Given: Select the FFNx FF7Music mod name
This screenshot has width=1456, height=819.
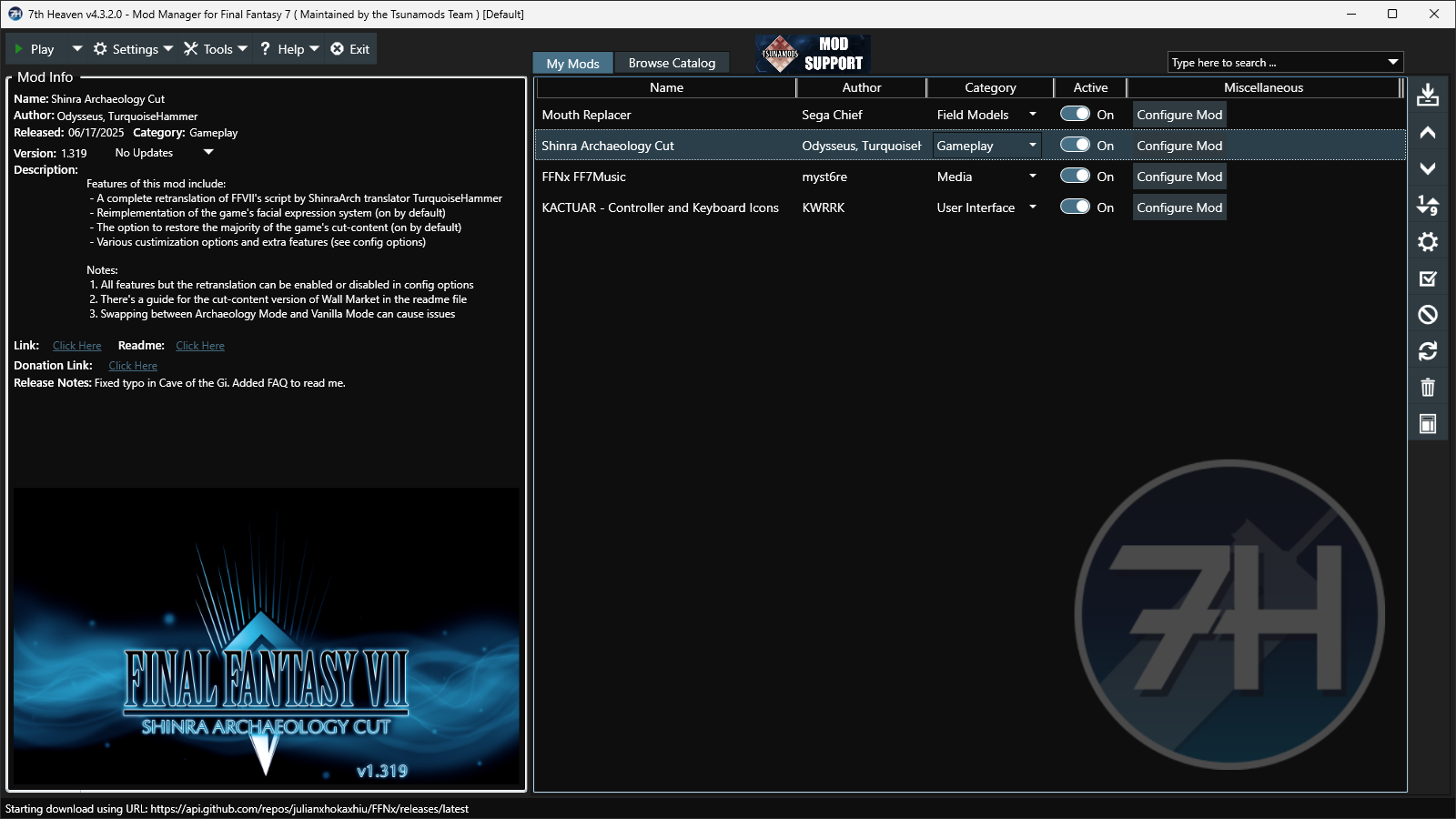Looking at the screenshot, I should click(x=584, y=177).
